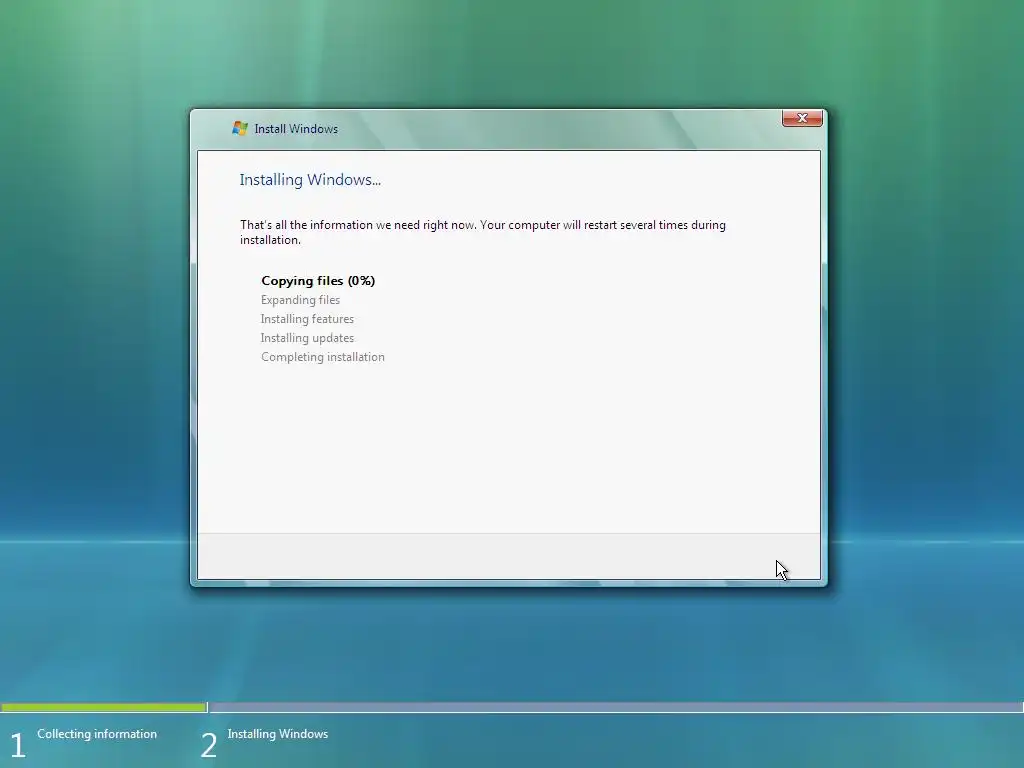Click the stage number 1
Image resolution: width=1024 pixels, height=768 pixels.
(x=18, y=745)
